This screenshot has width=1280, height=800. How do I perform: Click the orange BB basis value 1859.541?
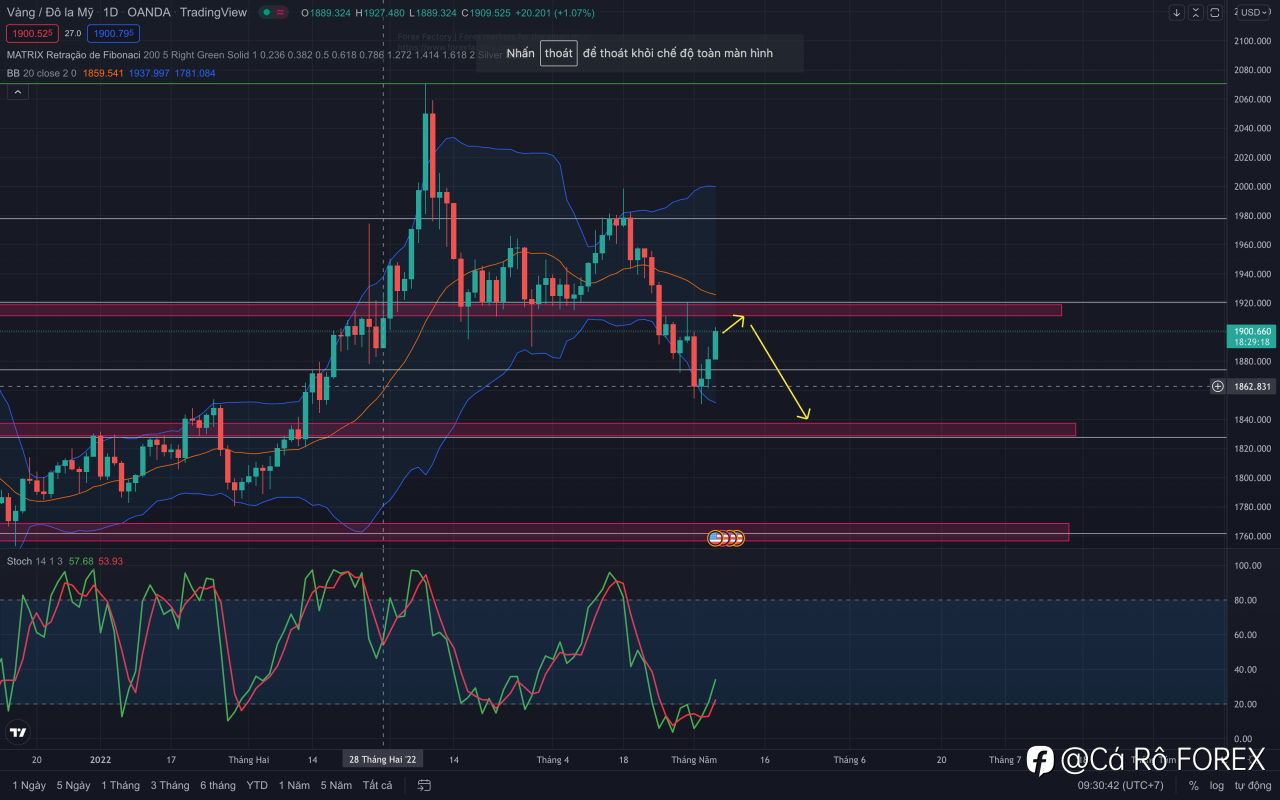[x=102, y=73]
